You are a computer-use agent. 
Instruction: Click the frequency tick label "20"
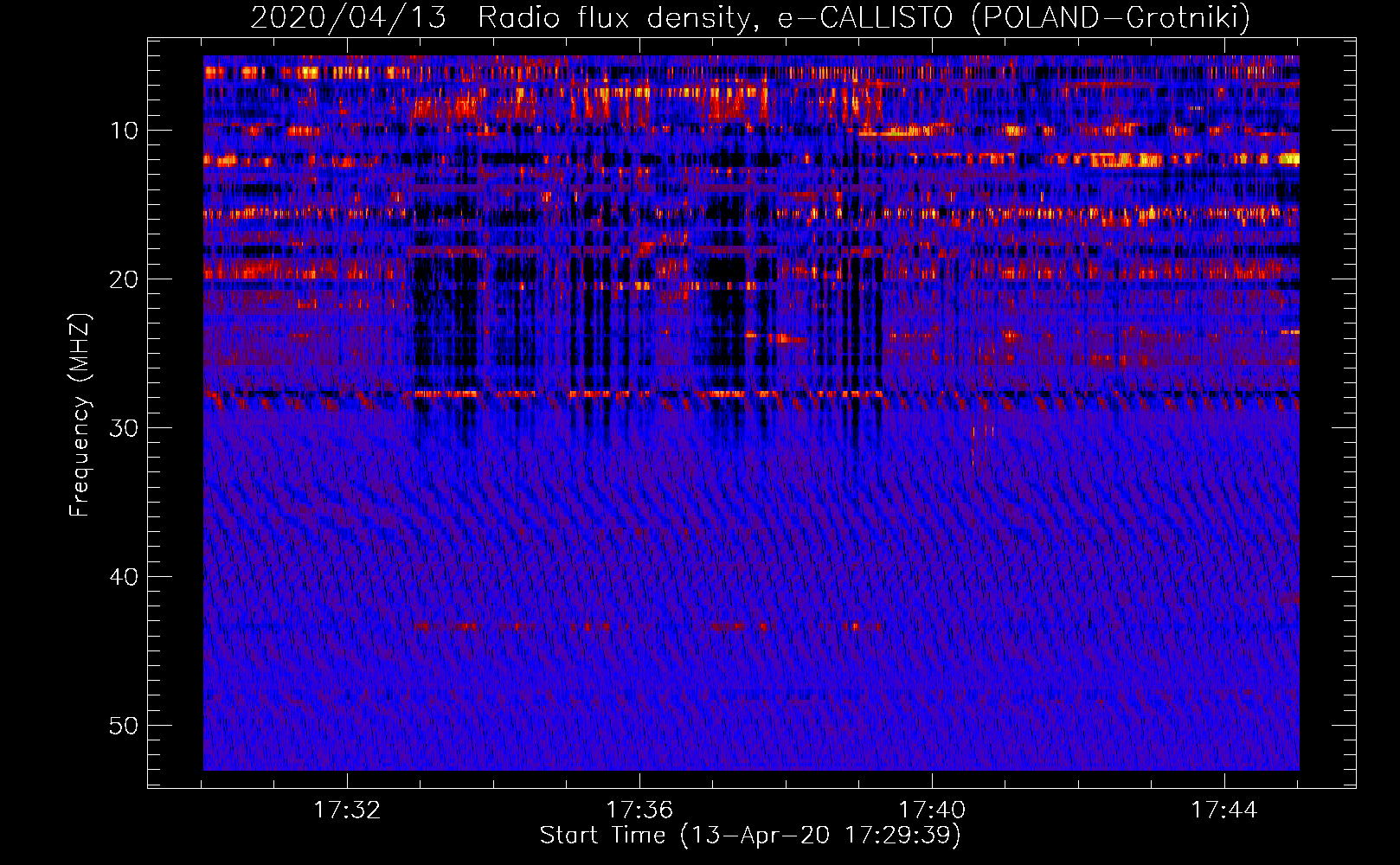click(124, 279)
